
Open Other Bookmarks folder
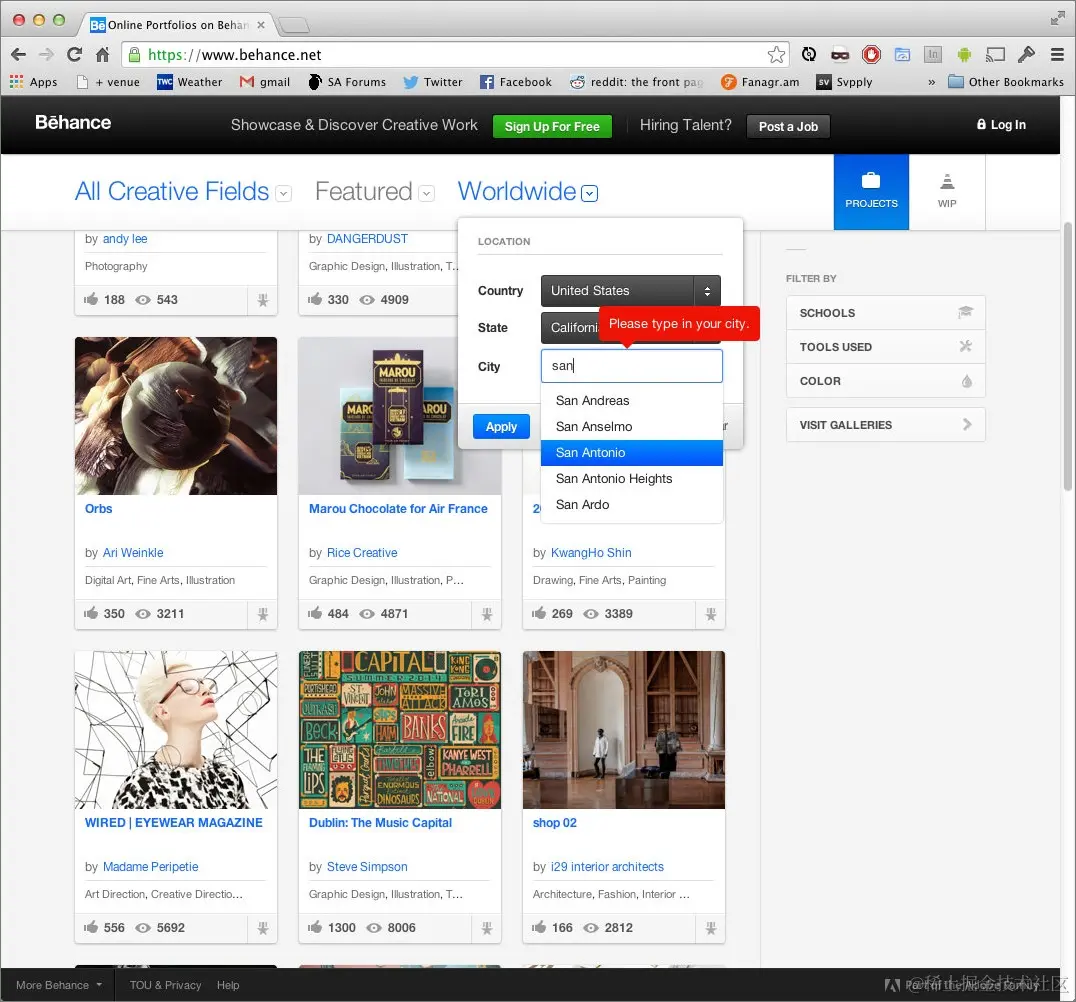pos(1005,82)
